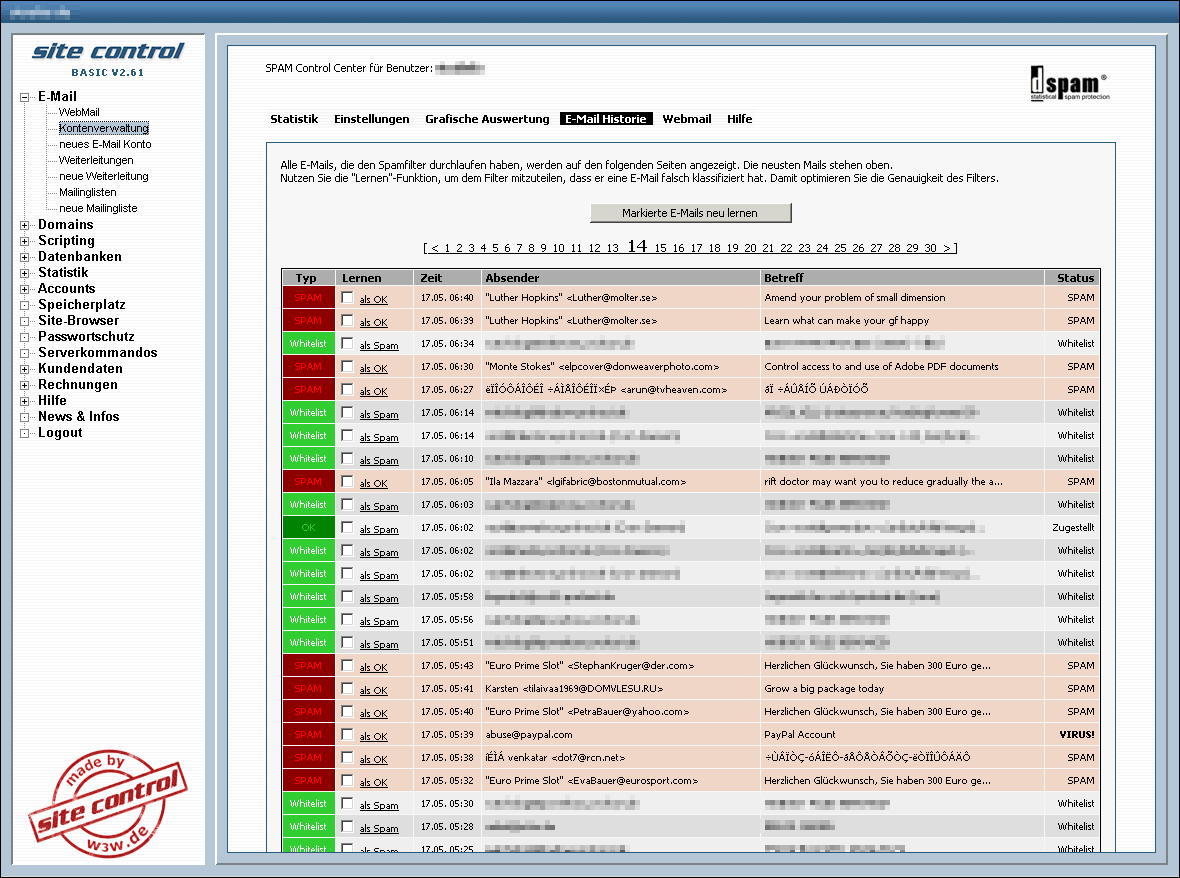Image resolution: width=1180 pixels, height=878 pixels.
Task: Expand the Domains tree node
Action: coord(24,225)
